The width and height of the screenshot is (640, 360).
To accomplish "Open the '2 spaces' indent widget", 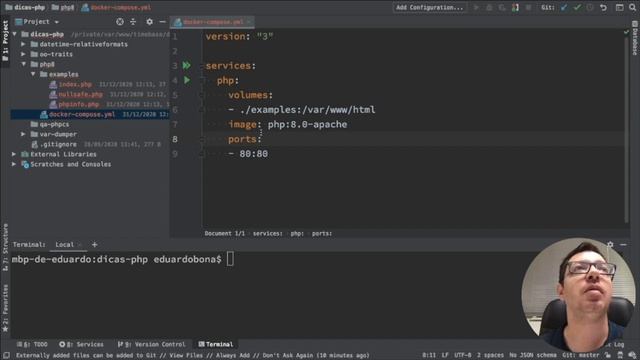I will pos(490,356).
